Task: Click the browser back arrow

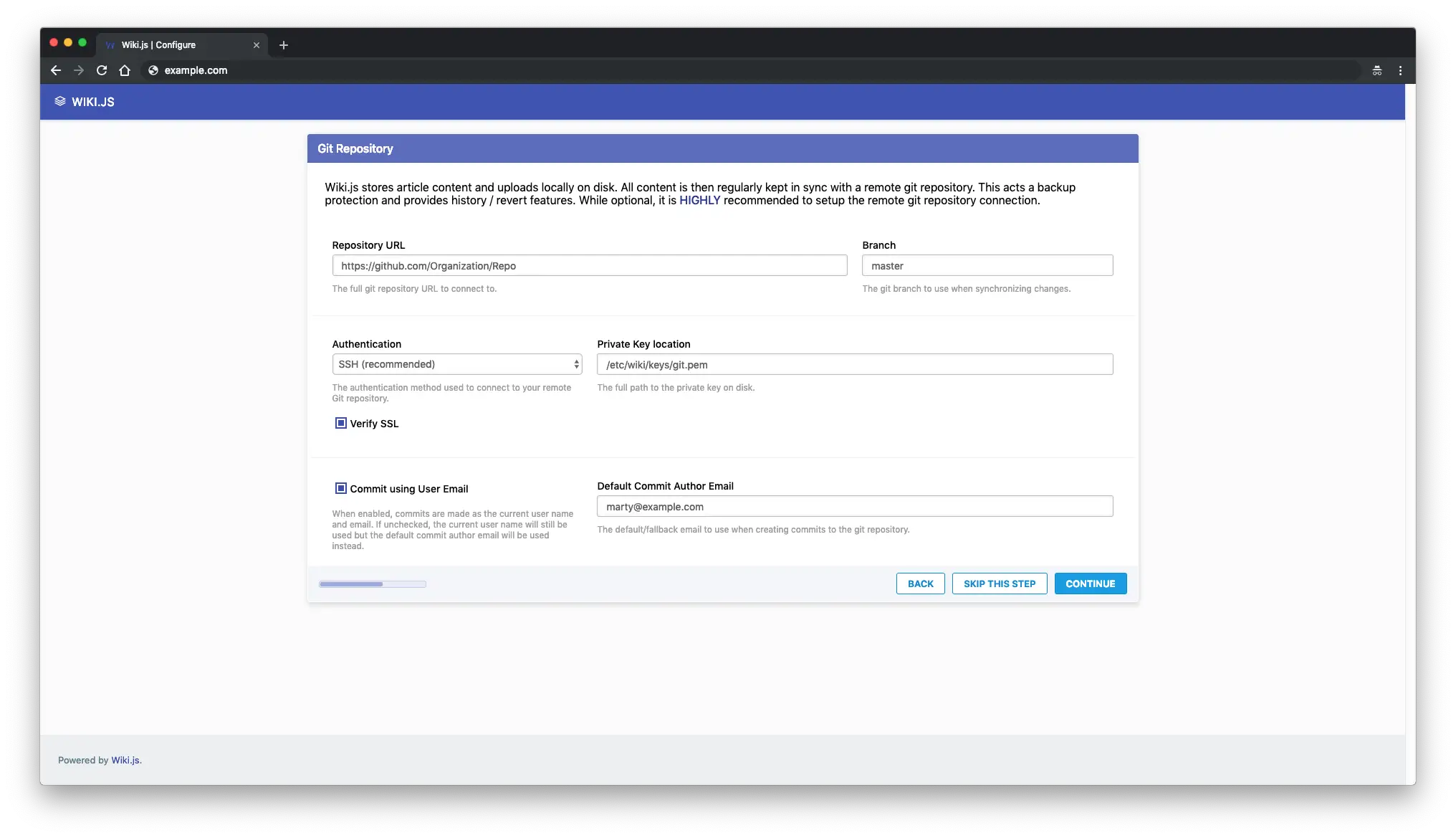Action: tap(56, 70)
